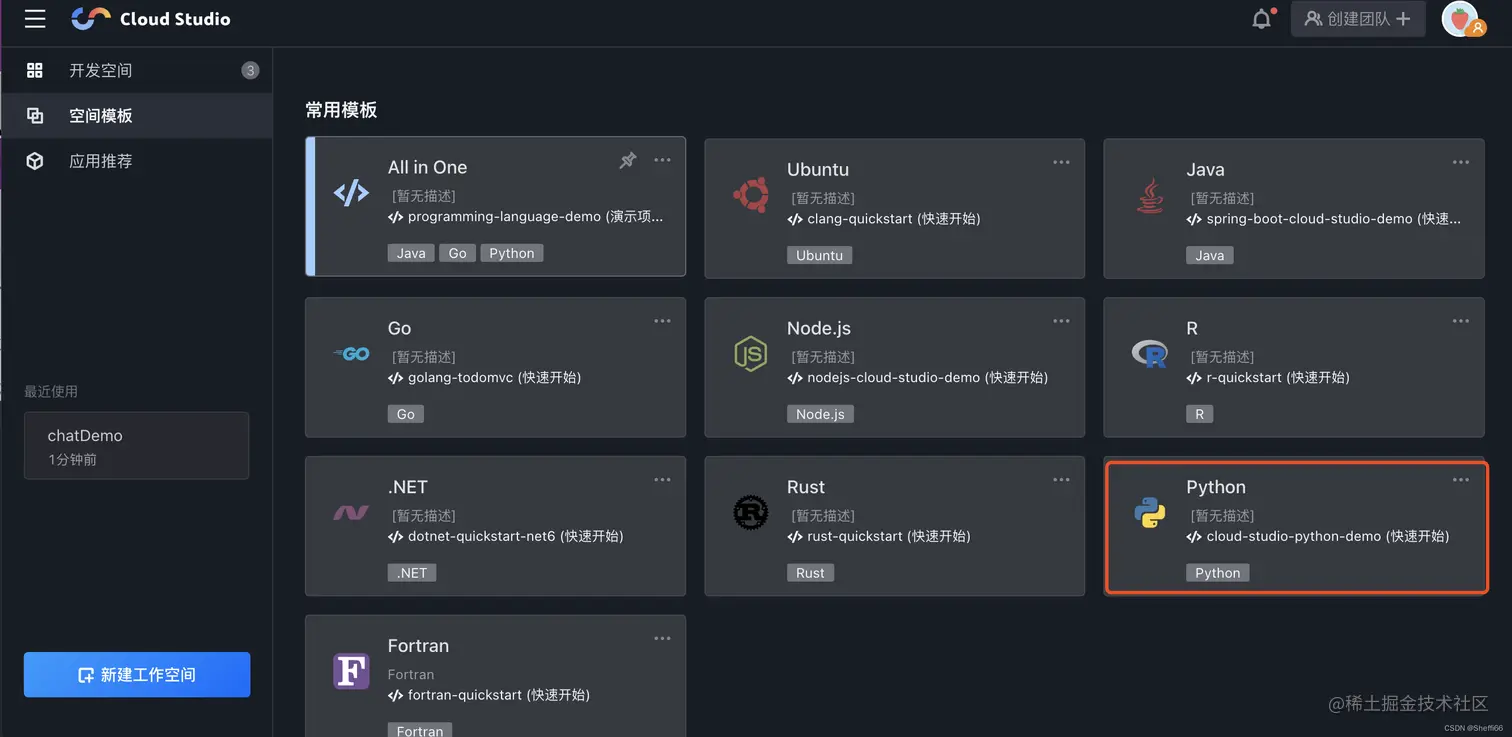Click the 创建团队 button
This screenshot has height=737, width=1512.
coord(1358,19)
